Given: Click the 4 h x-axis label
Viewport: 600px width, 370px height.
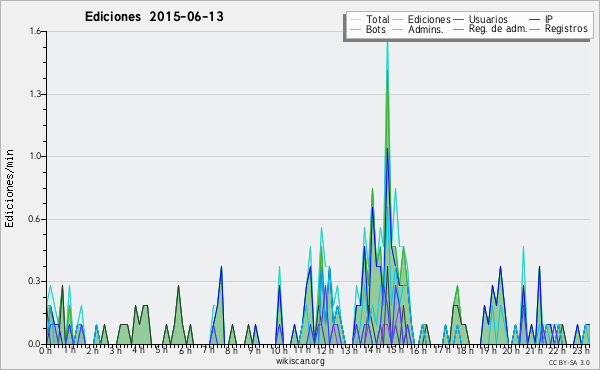Looking at the screenshot, I should pos(139,350).
